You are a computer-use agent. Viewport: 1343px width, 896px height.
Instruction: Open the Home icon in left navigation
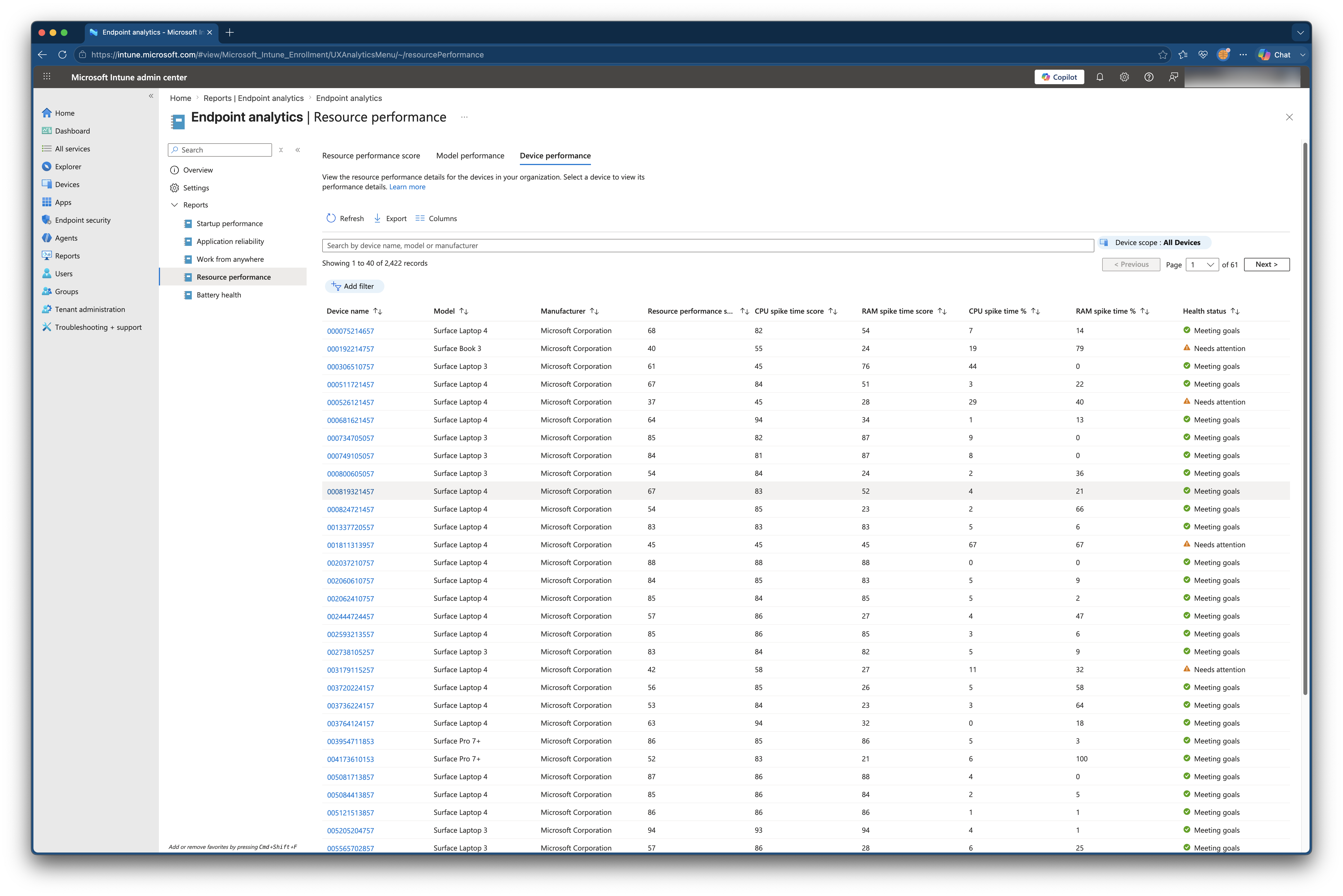(47, 113)
